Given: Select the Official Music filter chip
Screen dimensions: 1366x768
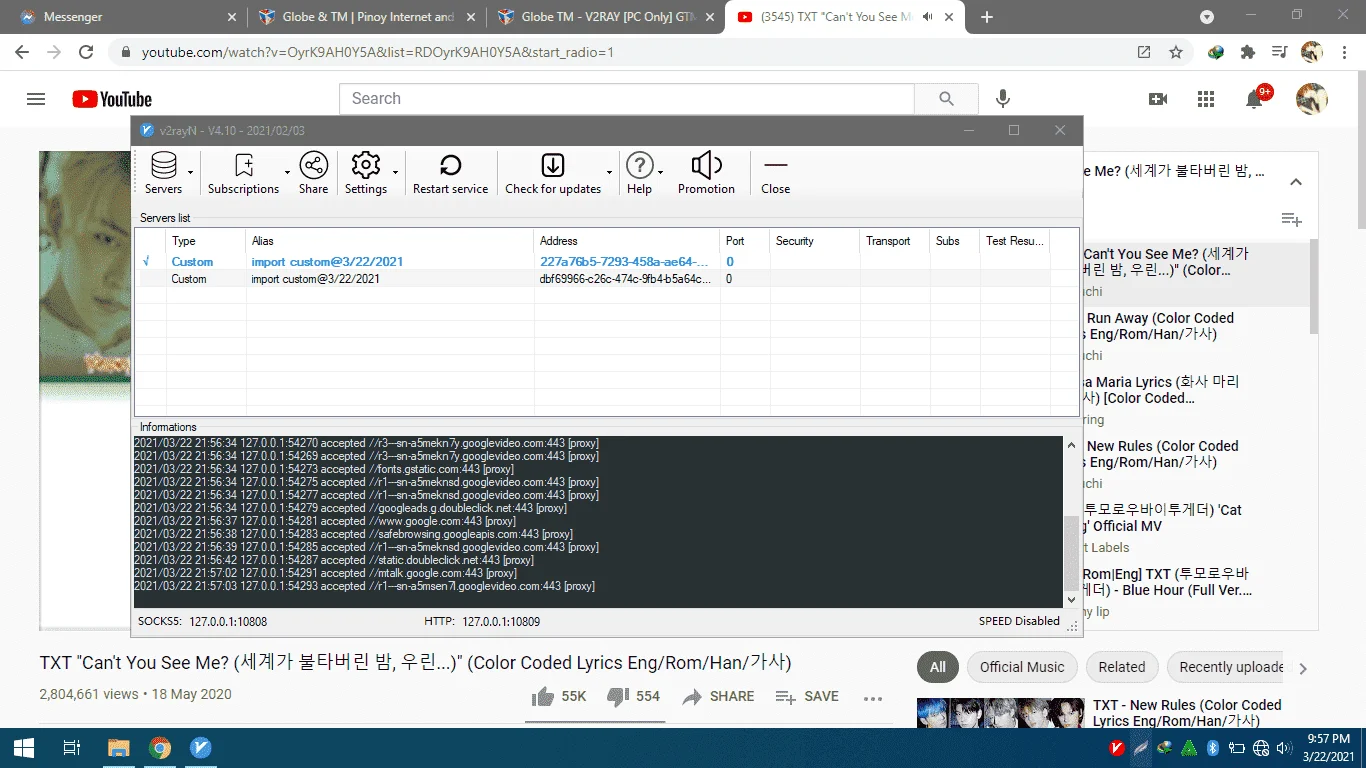Looking at the screenshot, I should pos(1022,667).
